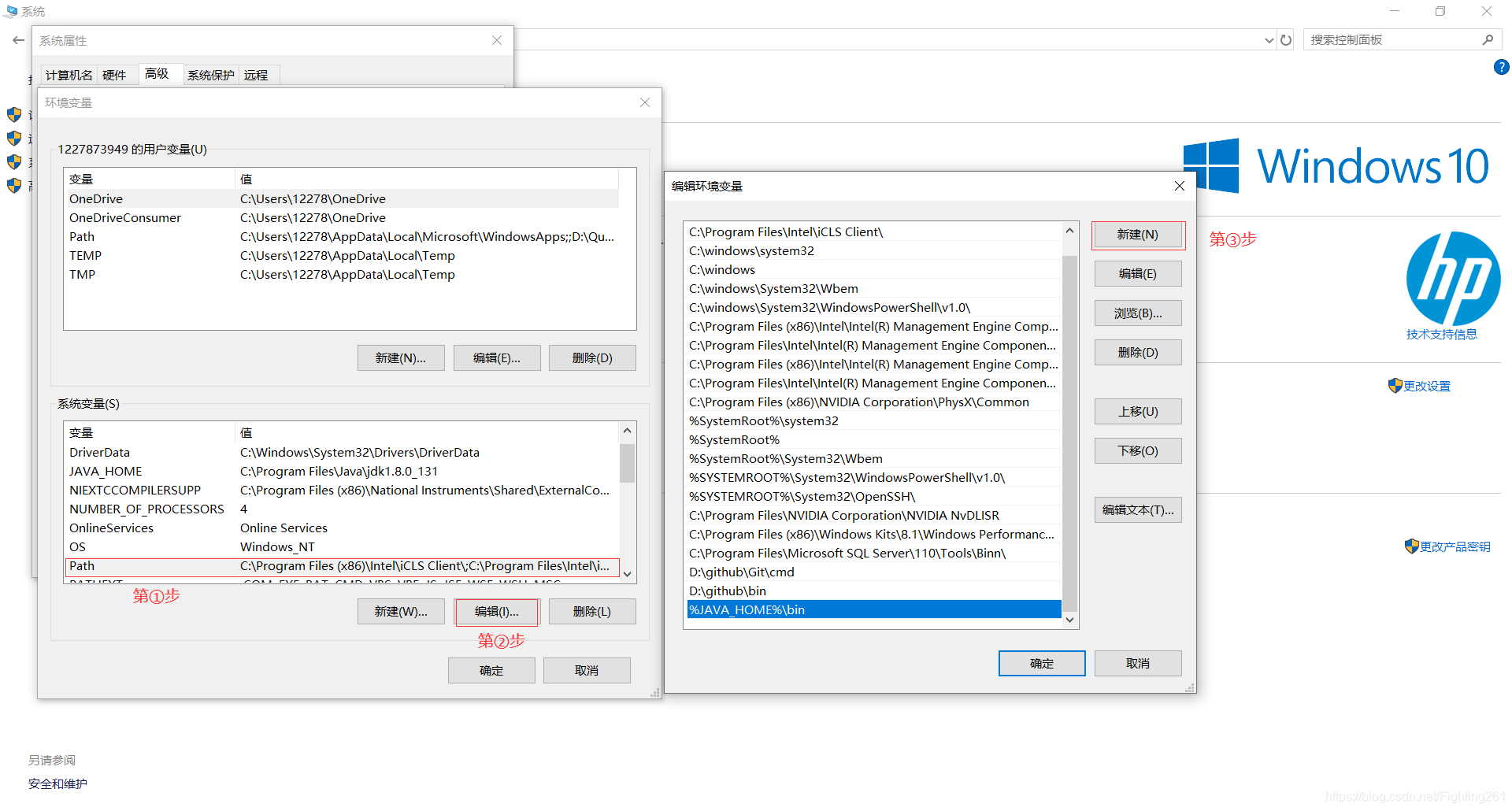Click 确定 in 环境变量 dialog
The image size is (1512, 811).
pyautogui.click(x=491, y=671)
